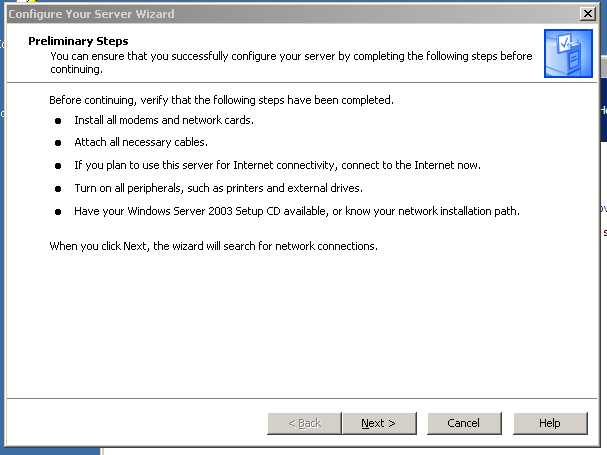Click the 'When you click Next' note
Image resolution: width=607 pixels, height=455 pixels.
[213, 246]
